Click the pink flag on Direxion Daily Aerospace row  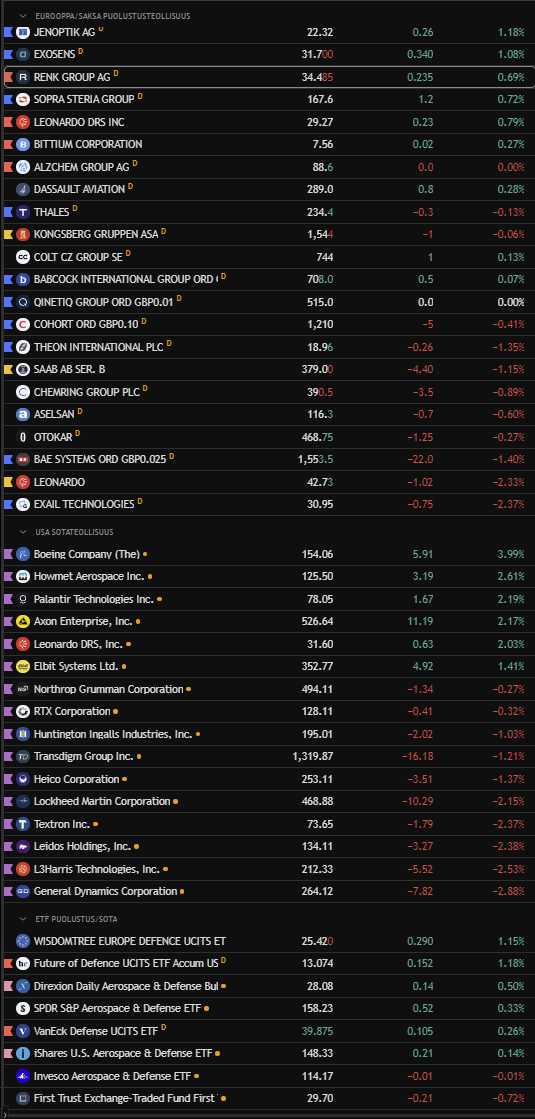point(8,986)
